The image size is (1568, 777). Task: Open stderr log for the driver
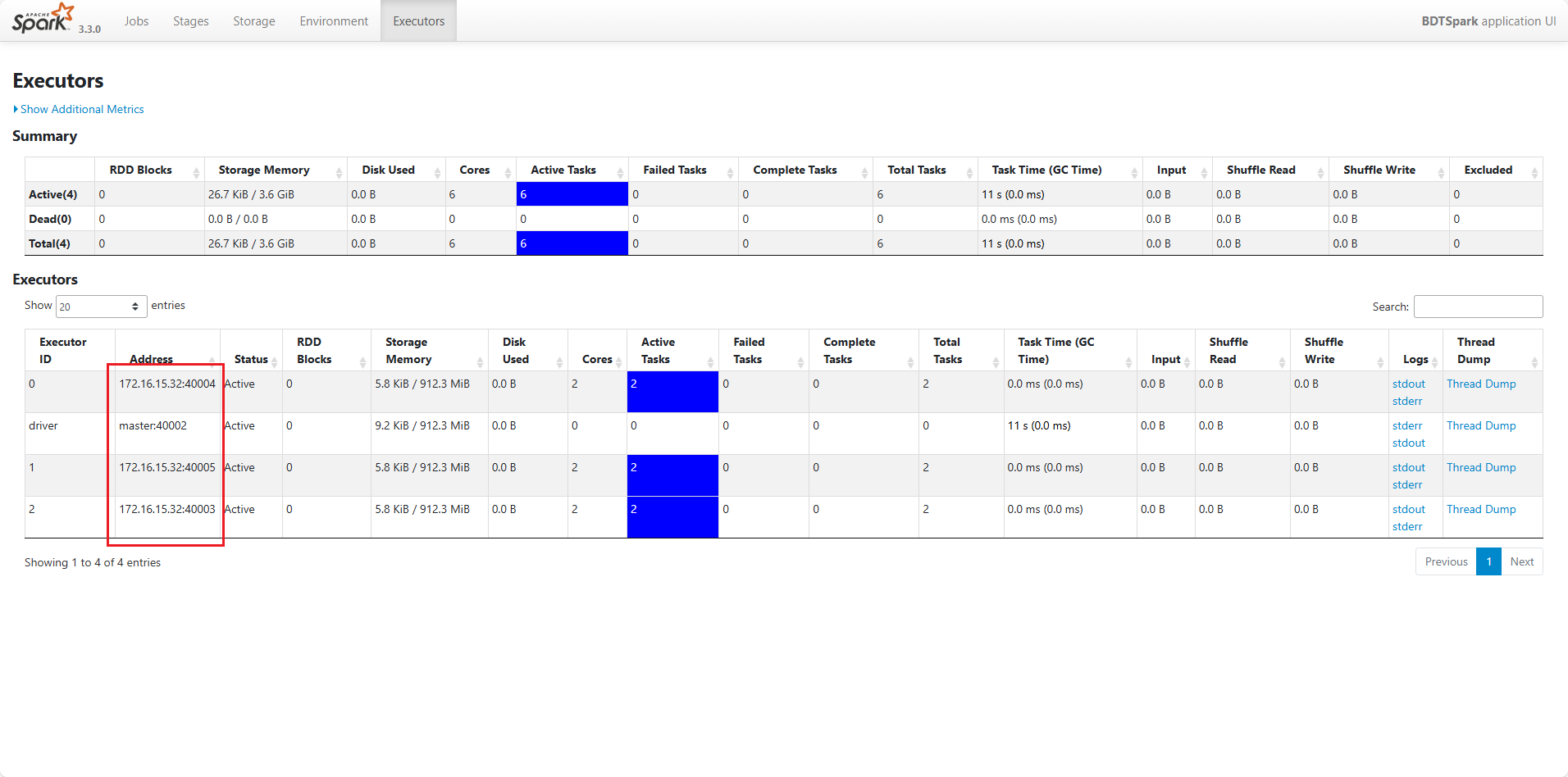coord(1407,425)
